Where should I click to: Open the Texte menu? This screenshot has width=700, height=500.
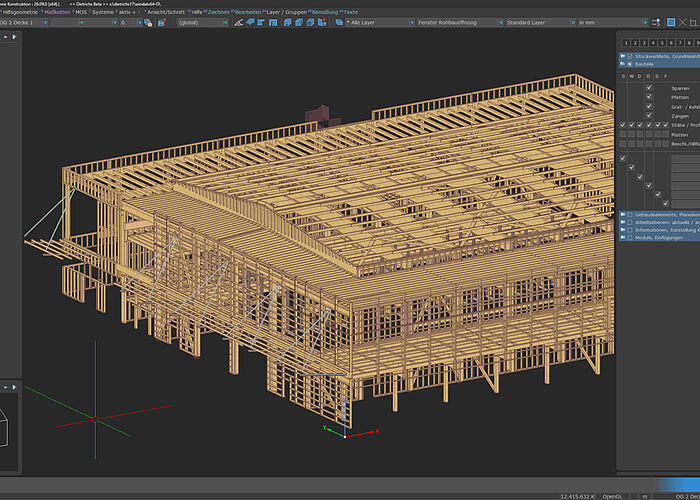click(350, 12)
